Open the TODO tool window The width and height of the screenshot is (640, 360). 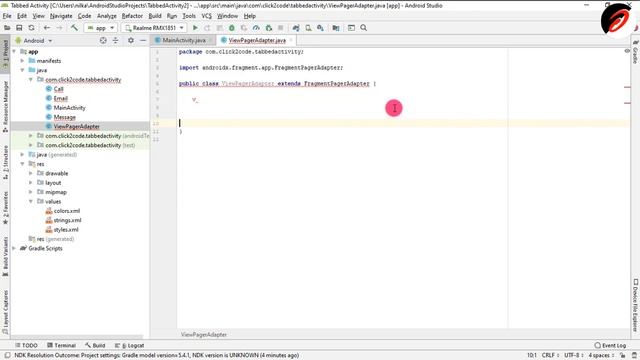point(26,345)
